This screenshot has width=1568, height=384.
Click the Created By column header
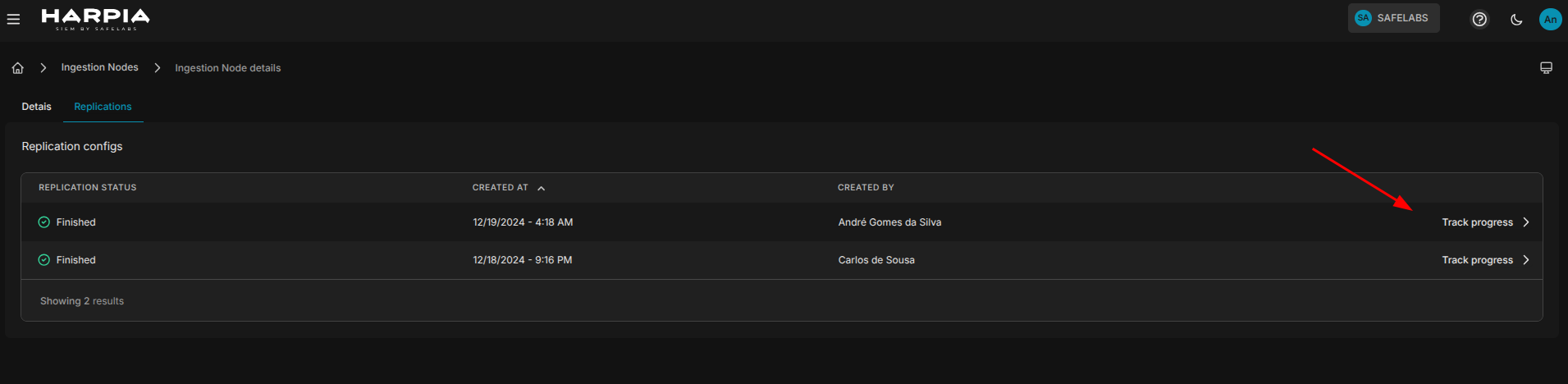(866, 188)
